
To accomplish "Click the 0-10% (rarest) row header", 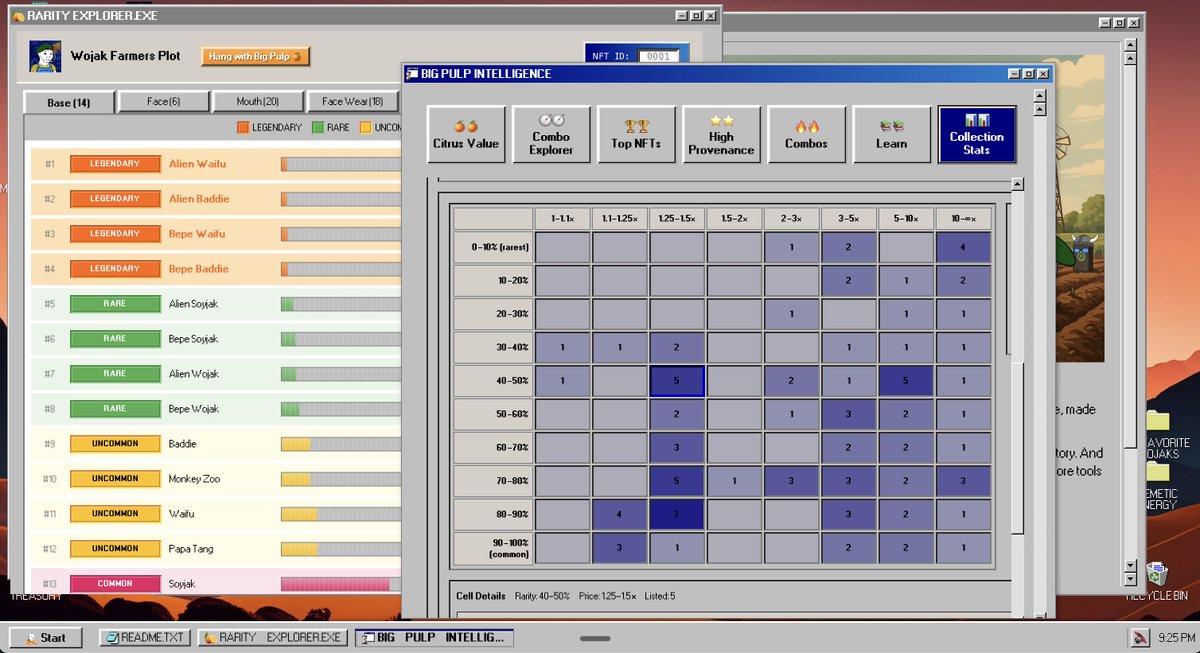I will [x=493, y=247].
